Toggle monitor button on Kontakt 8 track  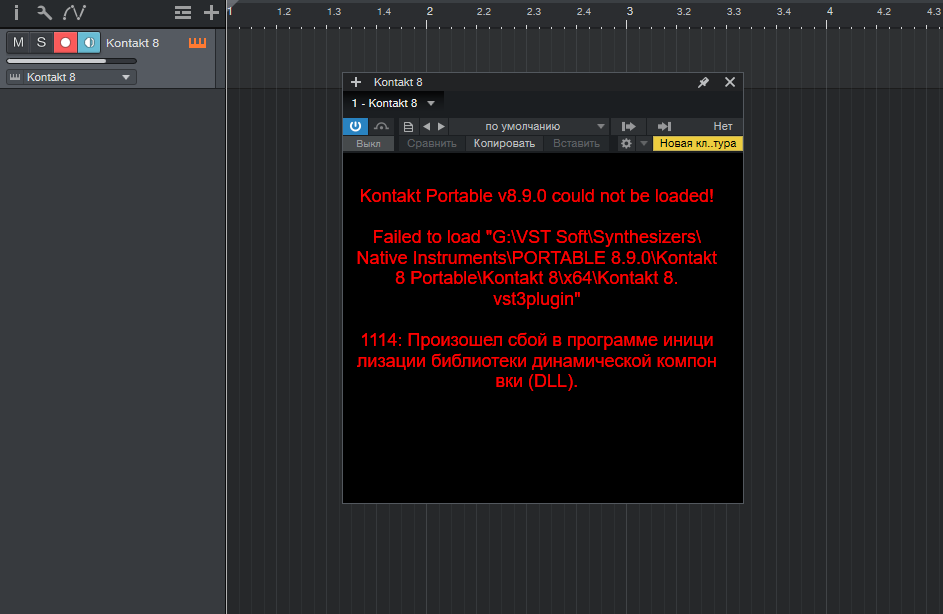point(89,42)
